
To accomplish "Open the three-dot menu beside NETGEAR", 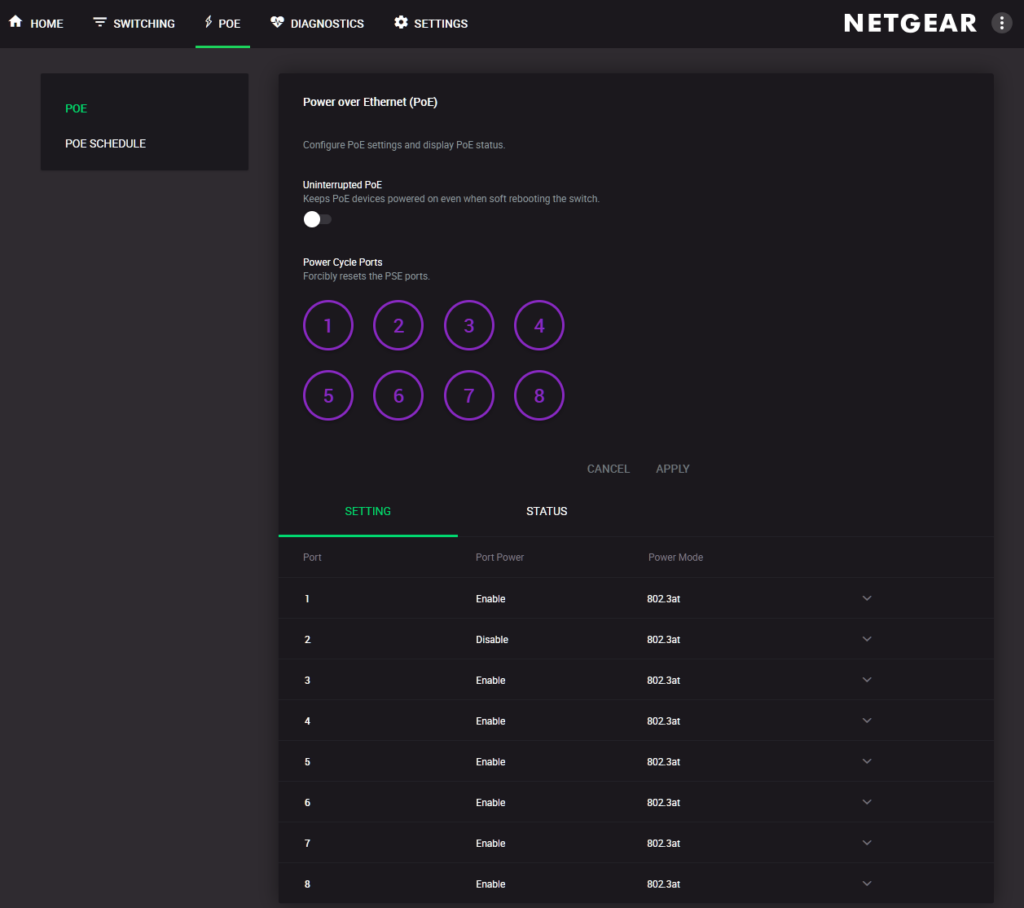I will coord(1001,23).
